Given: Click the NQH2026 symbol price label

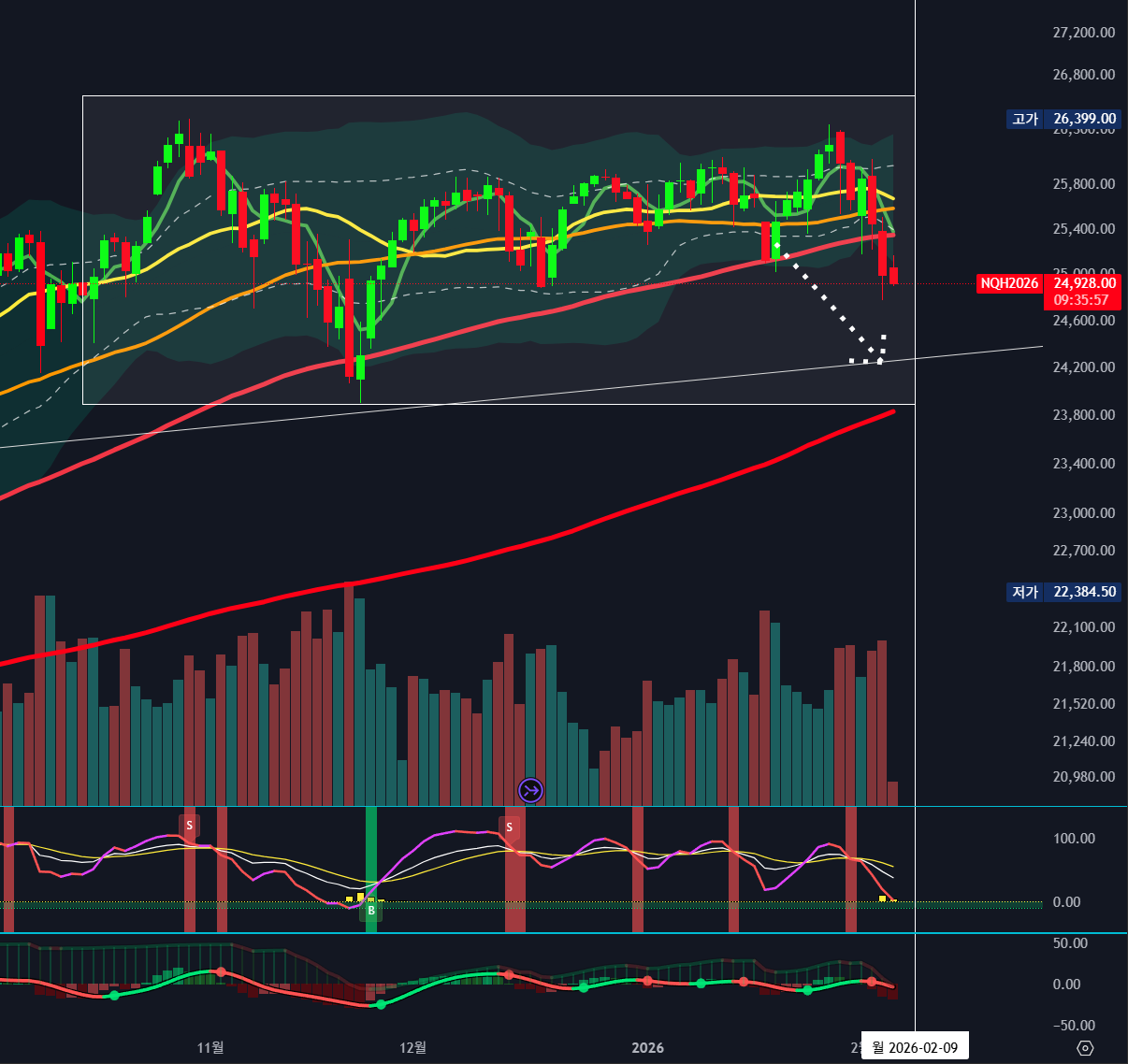Looking at the screenshot, I should pyautogui.click(x=1009, y=283).
